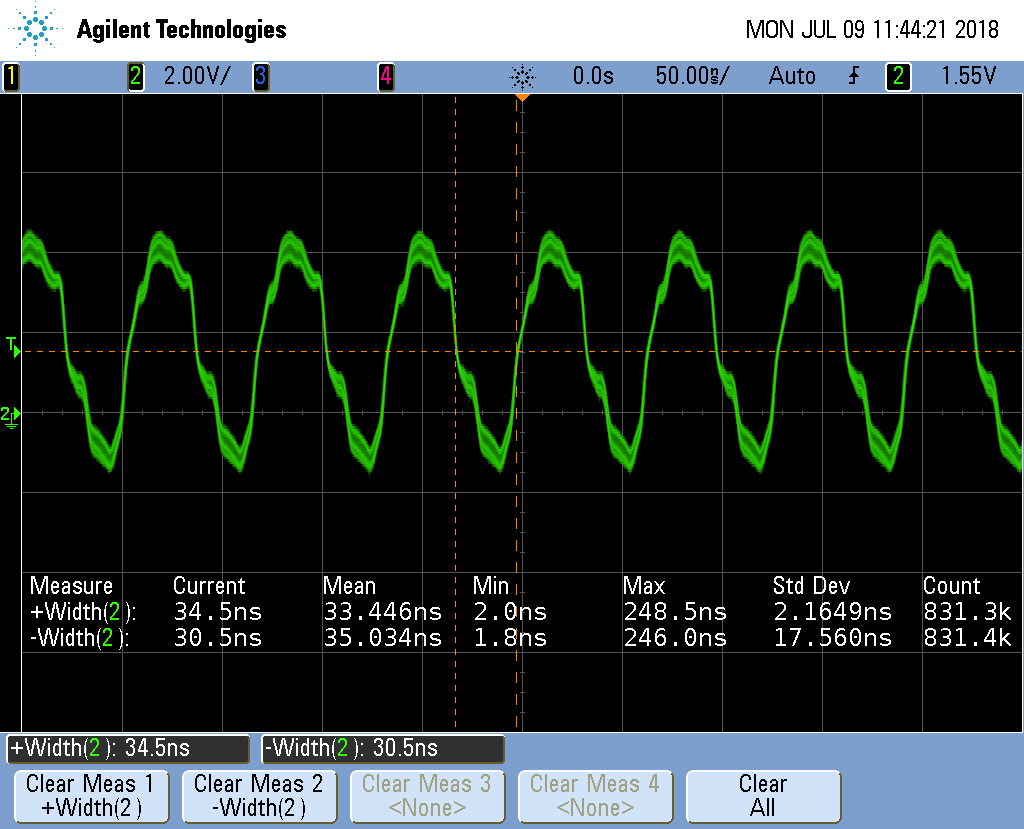
Task: Click the green trigger source 2 icon
Action: coord(897,76)
